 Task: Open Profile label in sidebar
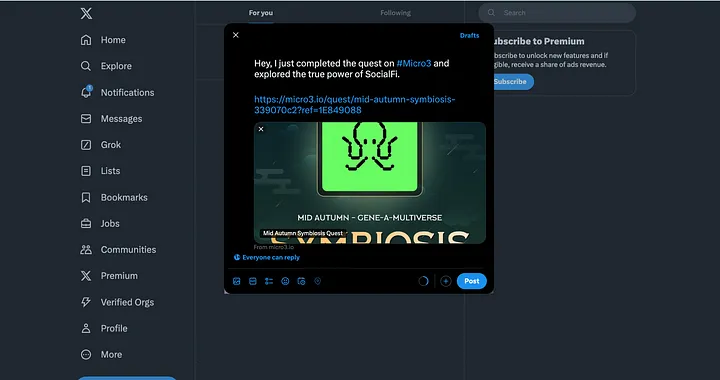tap(114, 328)
